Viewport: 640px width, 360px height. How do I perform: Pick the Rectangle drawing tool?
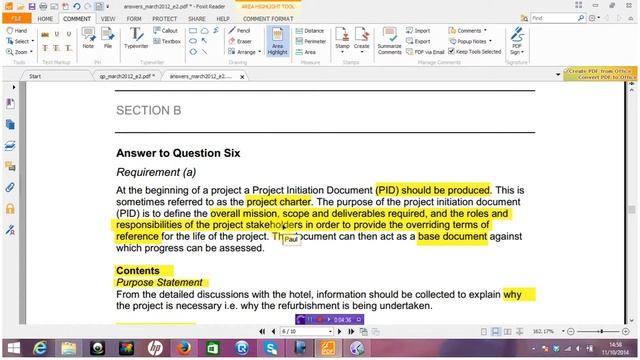point(193,31)
